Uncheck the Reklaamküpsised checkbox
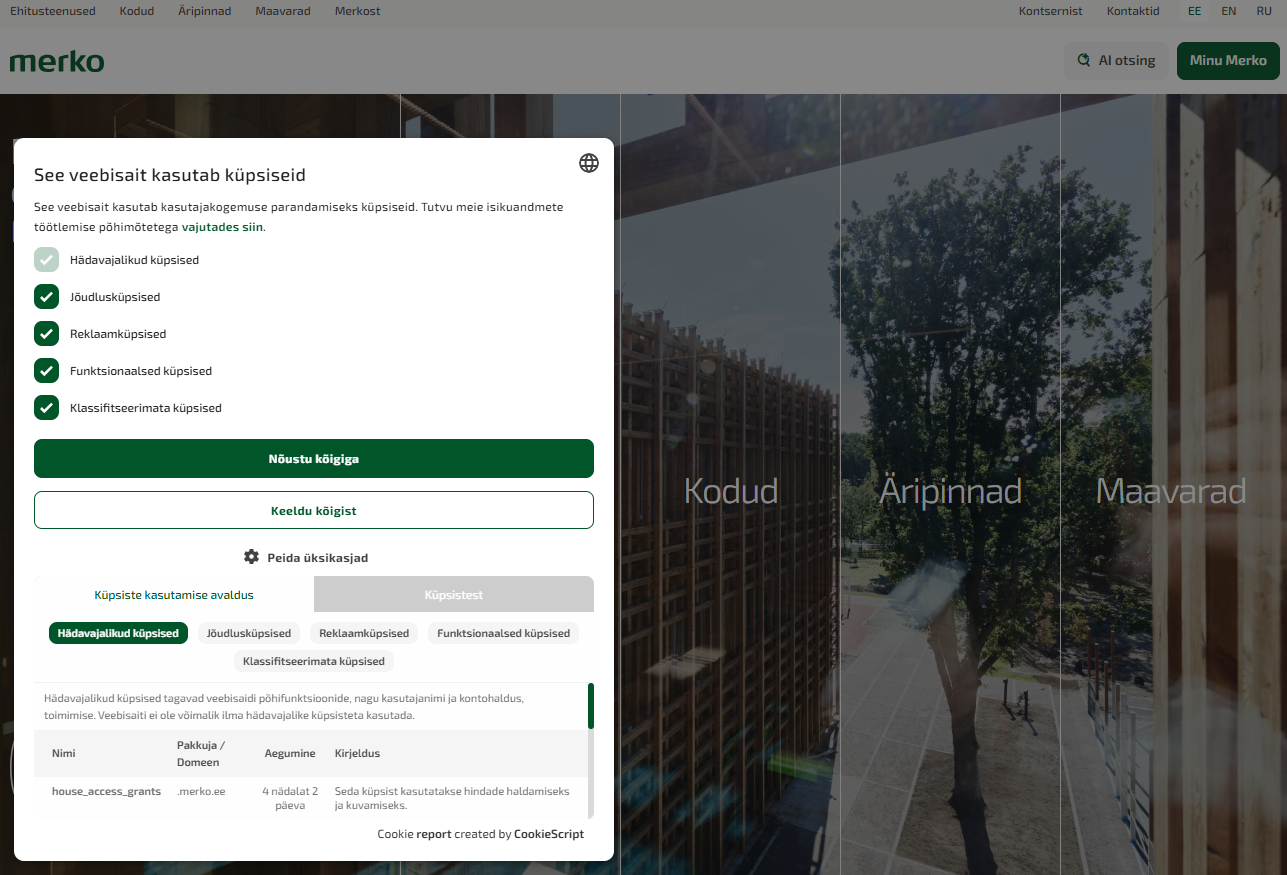 pos(46,334)
